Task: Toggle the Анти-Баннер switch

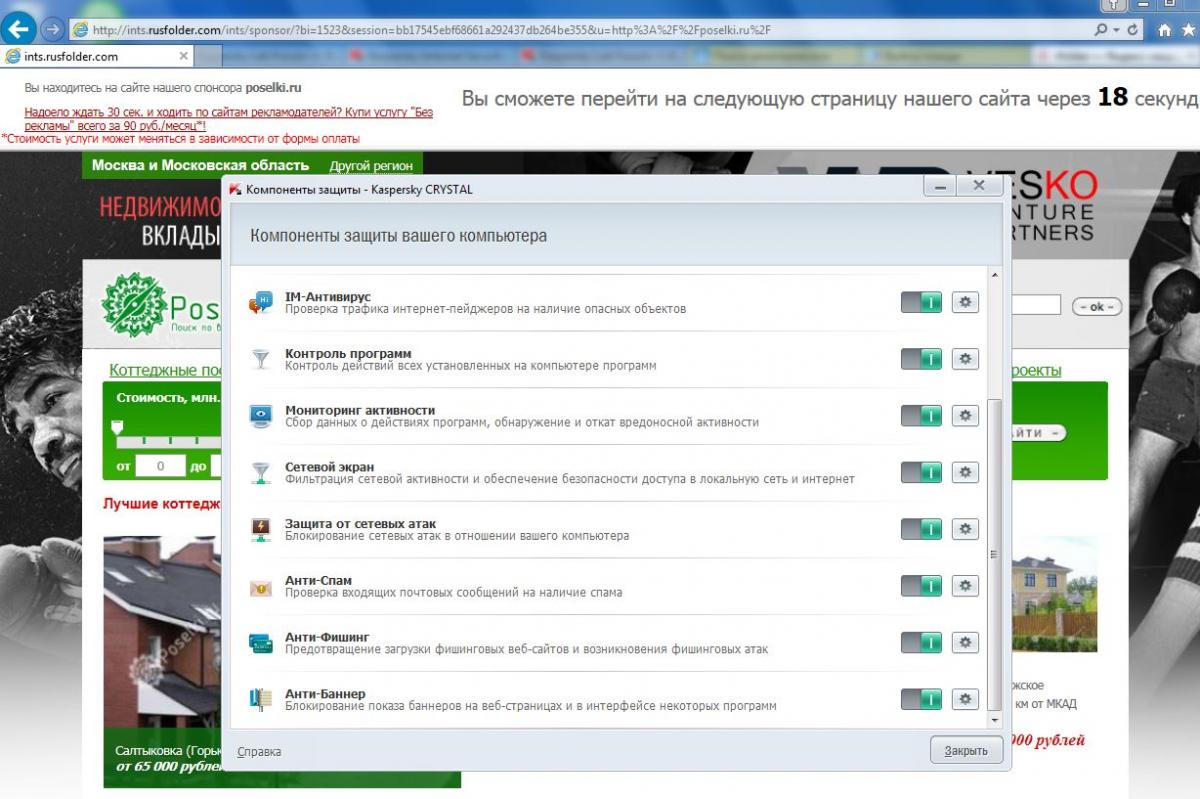Action: [x=921, y=698]
